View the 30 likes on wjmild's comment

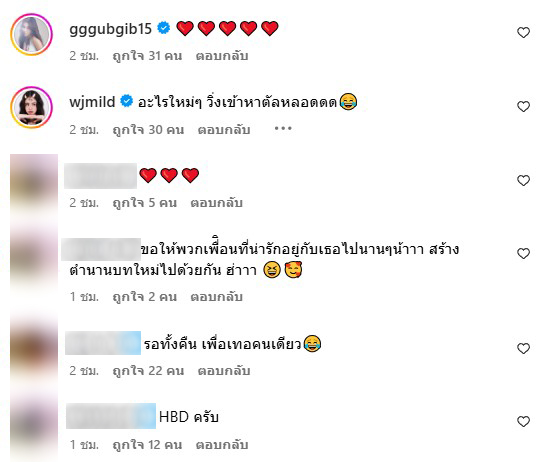point(148,130)
